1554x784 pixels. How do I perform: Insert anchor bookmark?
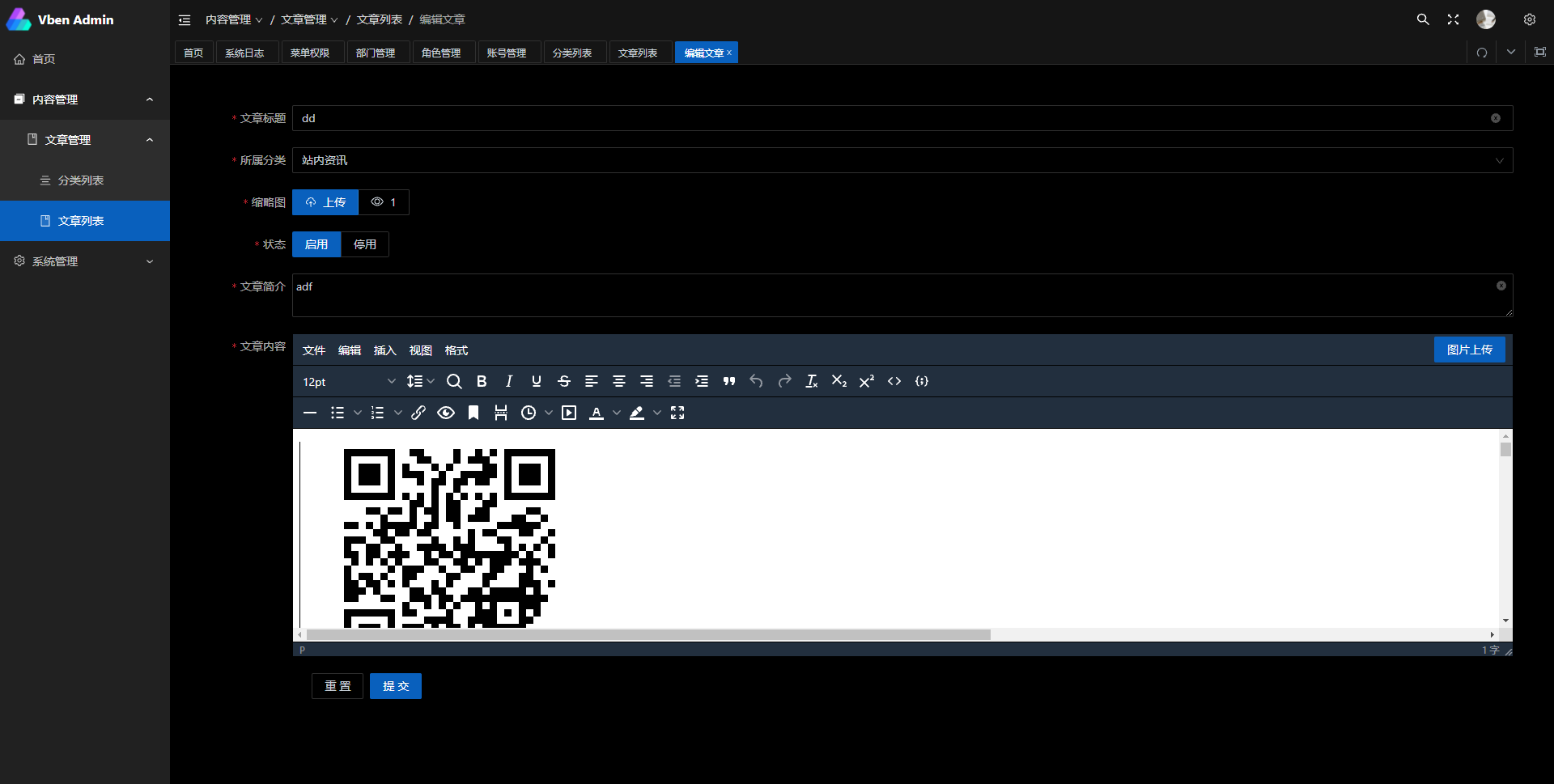(473, 413)
